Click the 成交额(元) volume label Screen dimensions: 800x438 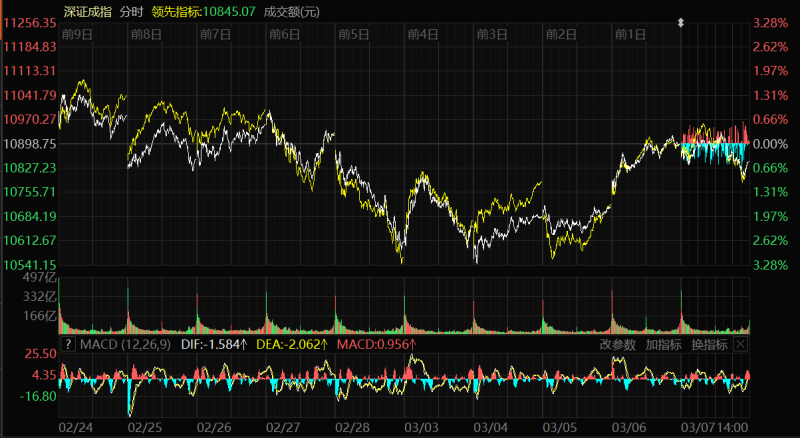[292, 12]
